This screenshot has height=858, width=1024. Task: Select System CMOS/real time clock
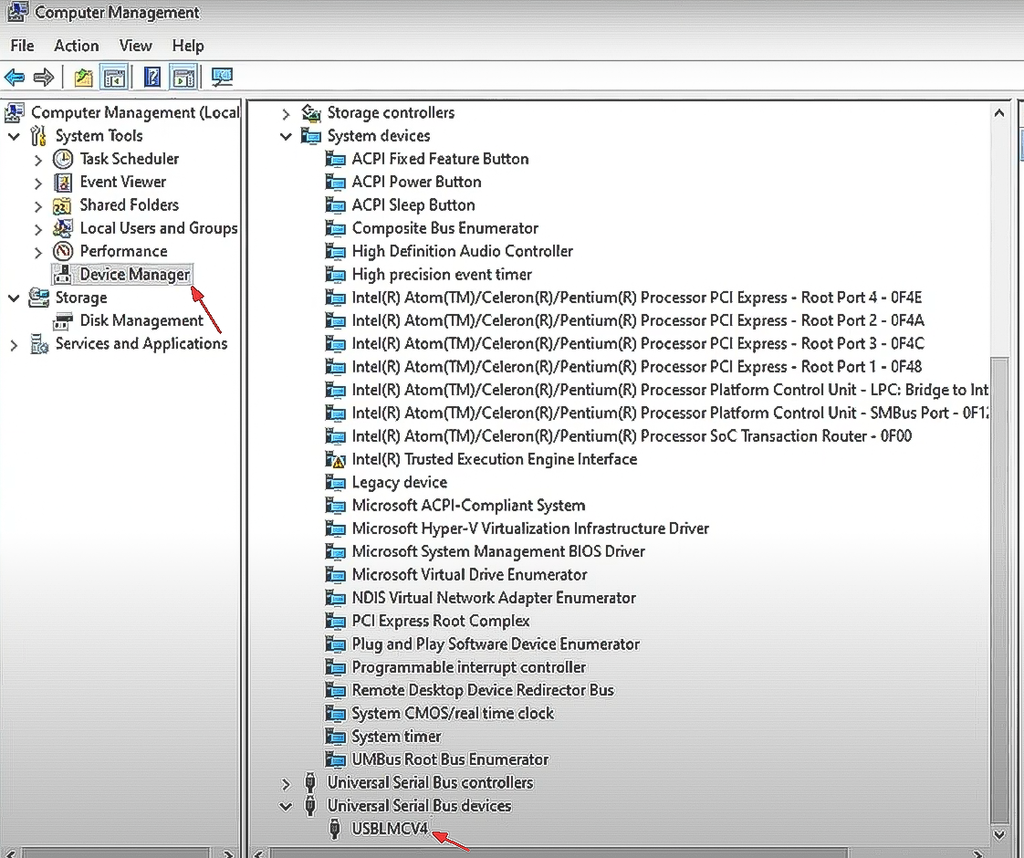click(x=453, y=713)
